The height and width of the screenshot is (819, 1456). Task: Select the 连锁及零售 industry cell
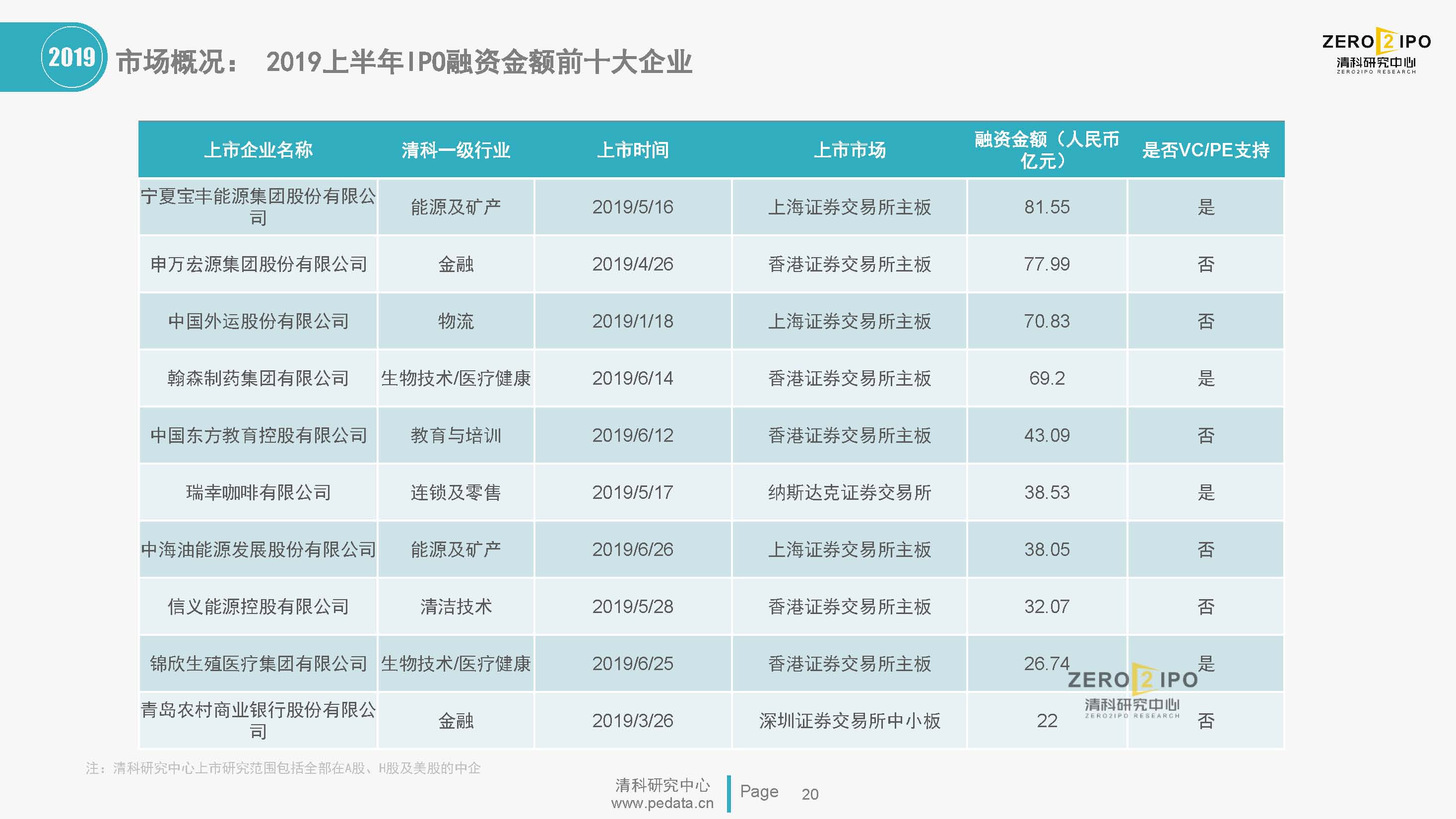click(x=456, y=492)
